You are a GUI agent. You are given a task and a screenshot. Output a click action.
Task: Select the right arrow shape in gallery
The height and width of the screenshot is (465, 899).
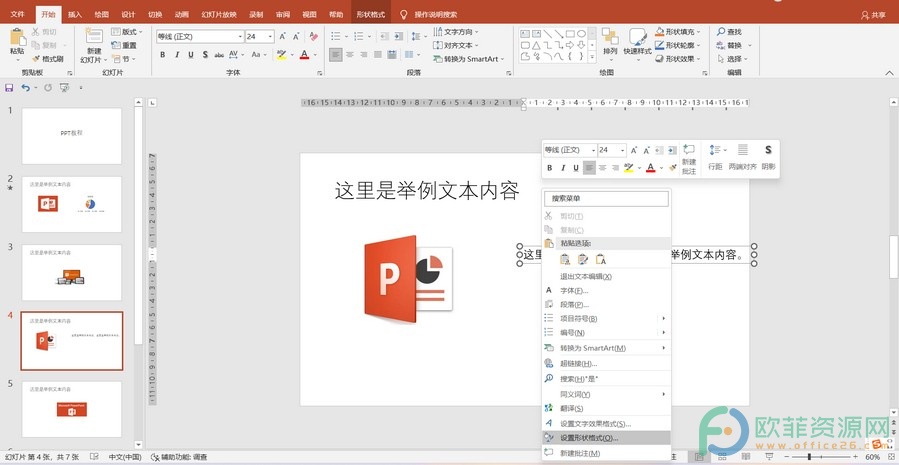[x=570, y=45]
